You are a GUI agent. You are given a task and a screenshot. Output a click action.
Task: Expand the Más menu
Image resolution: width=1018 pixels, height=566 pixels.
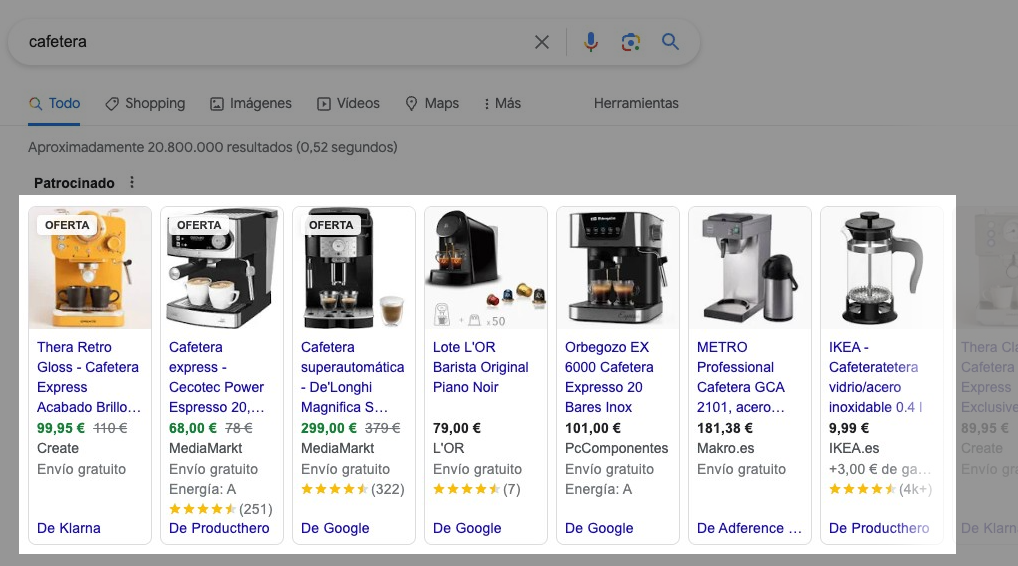coord(503,103)
